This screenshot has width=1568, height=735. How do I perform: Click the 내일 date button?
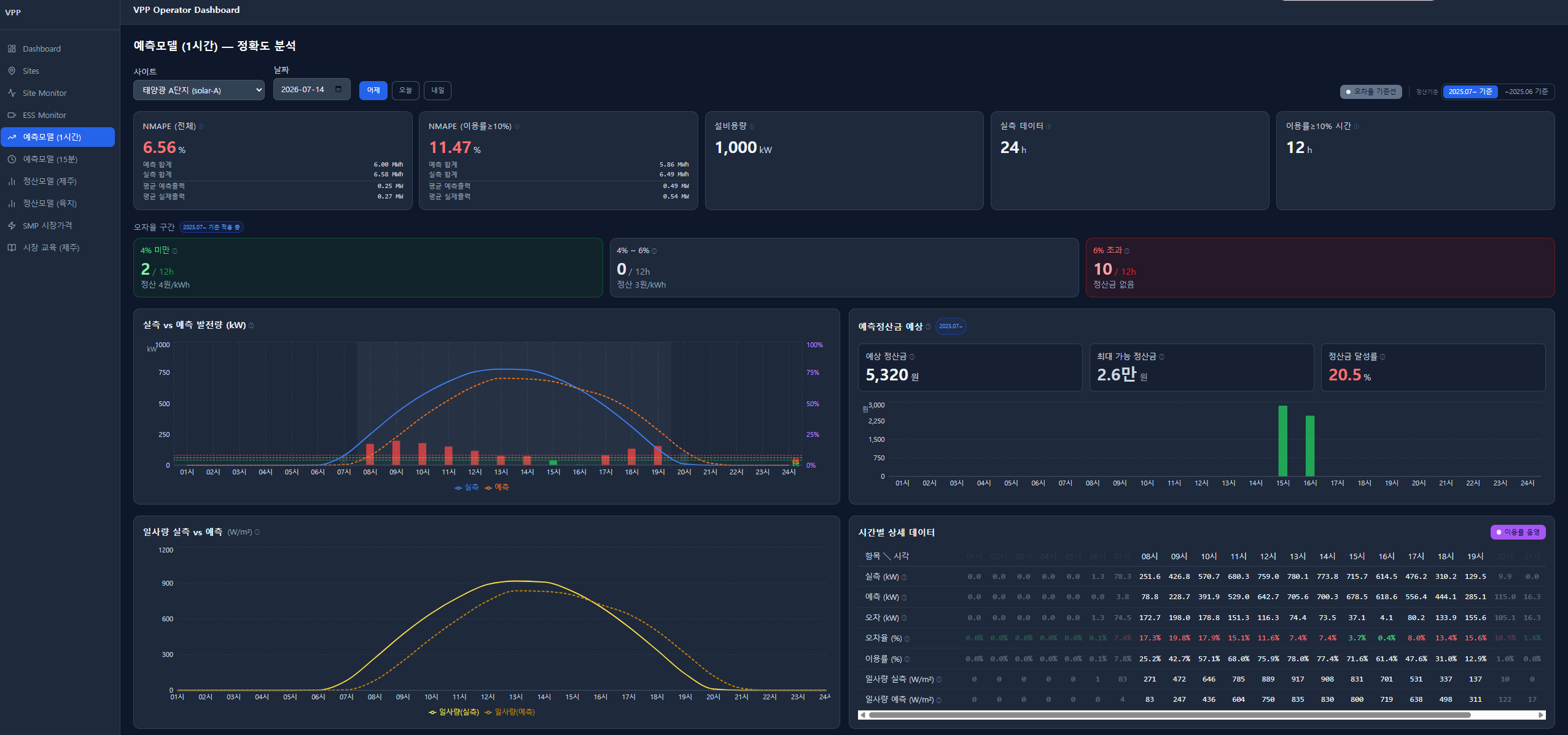click(x=437, y=90)
